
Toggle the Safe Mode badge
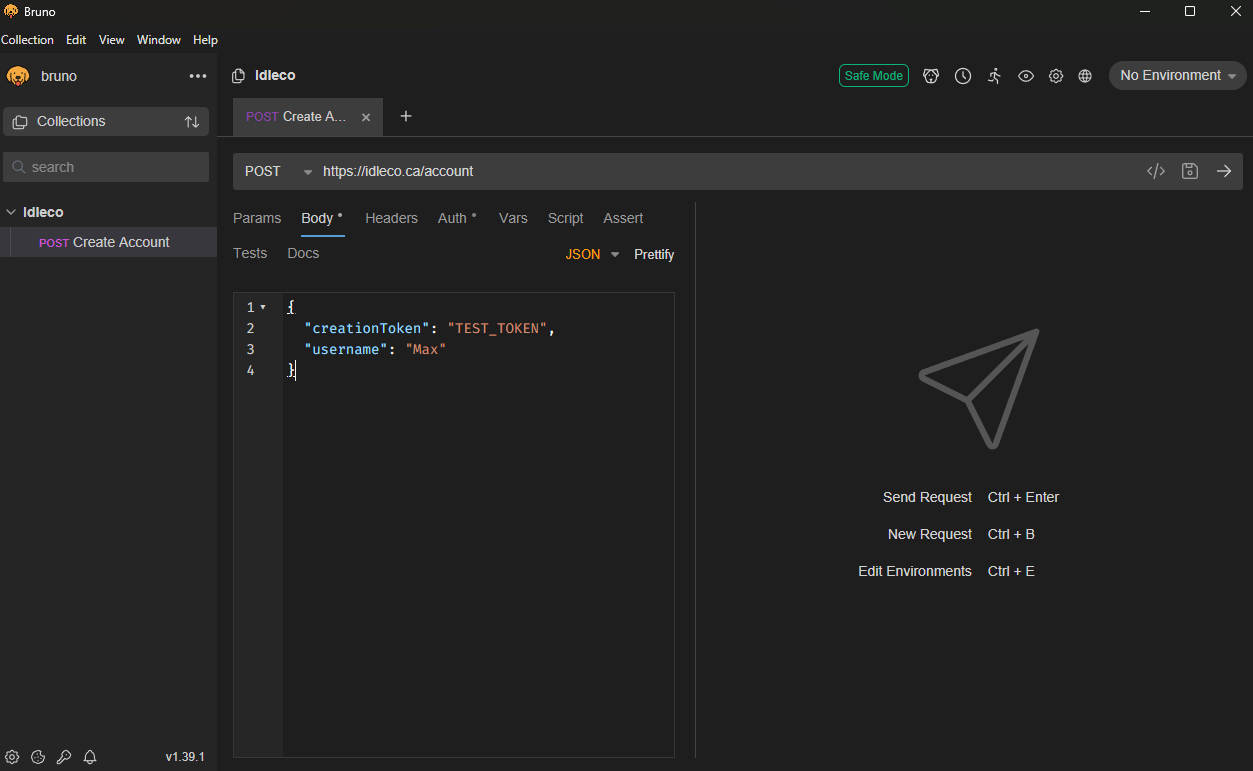point(873,76)
